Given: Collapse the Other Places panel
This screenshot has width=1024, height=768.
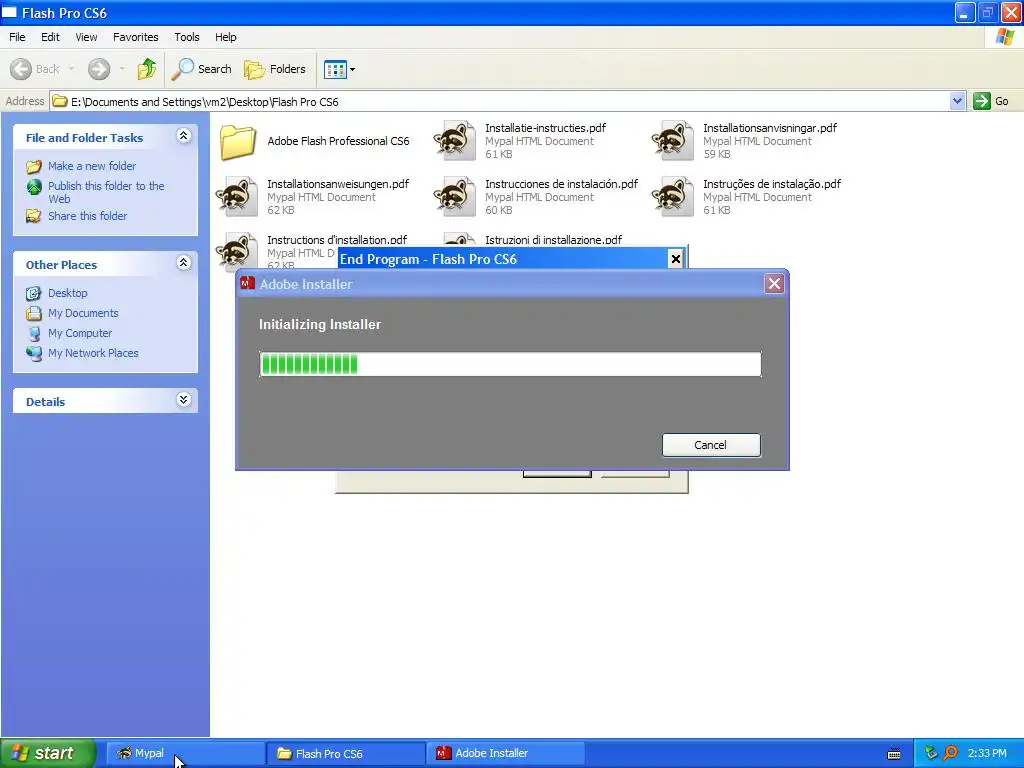Looking at the screenshot, I should click(x=184, y=263).
